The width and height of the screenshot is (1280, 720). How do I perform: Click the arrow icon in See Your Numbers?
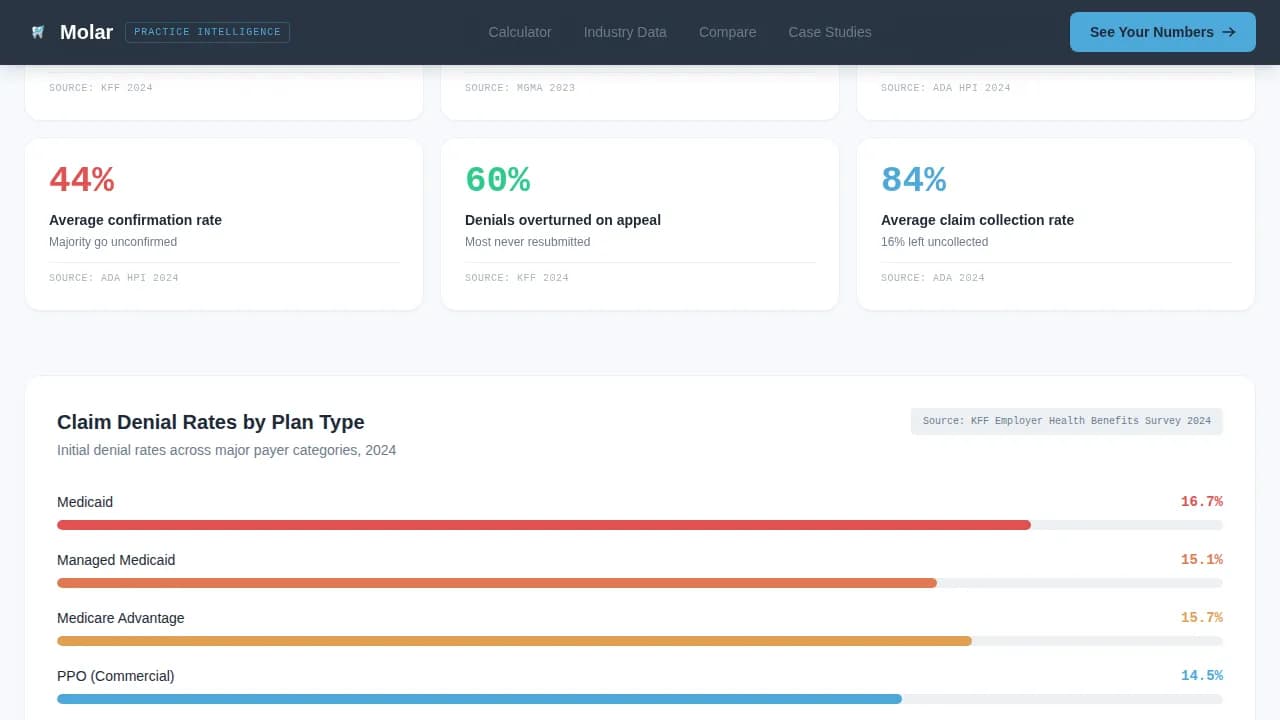(1229, 32)
